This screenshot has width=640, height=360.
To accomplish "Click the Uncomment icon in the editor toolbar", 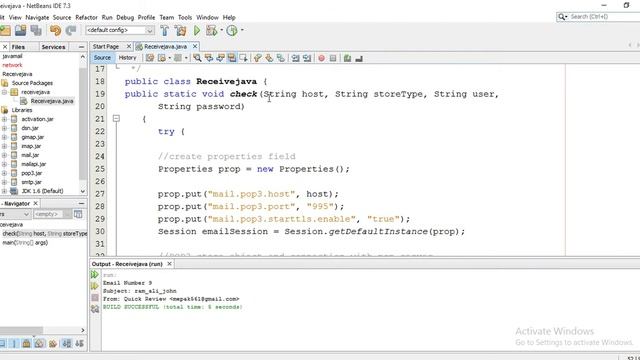I will (x=359, y=58).
